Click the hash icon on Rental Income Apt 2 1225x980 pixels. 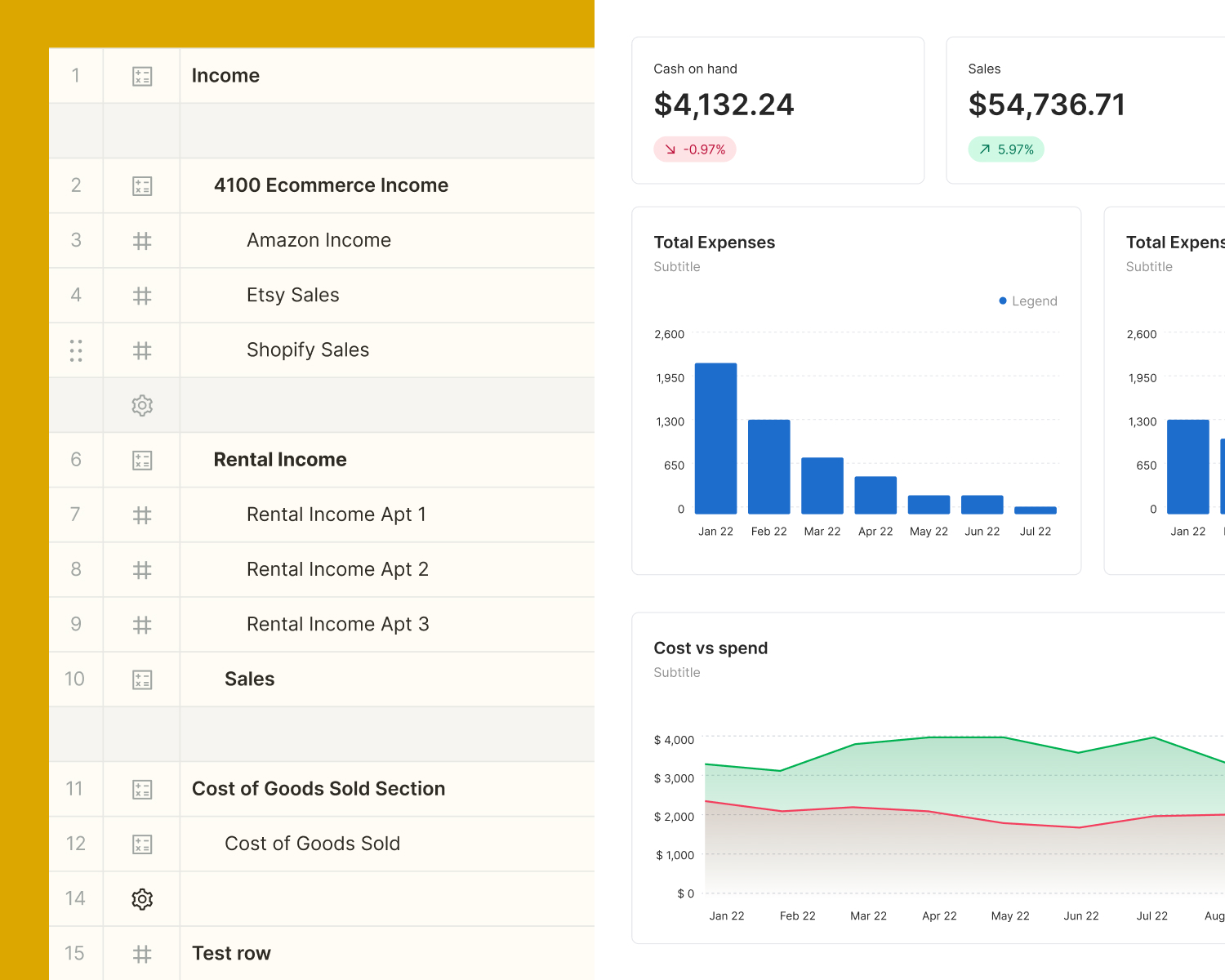(142, 569)
